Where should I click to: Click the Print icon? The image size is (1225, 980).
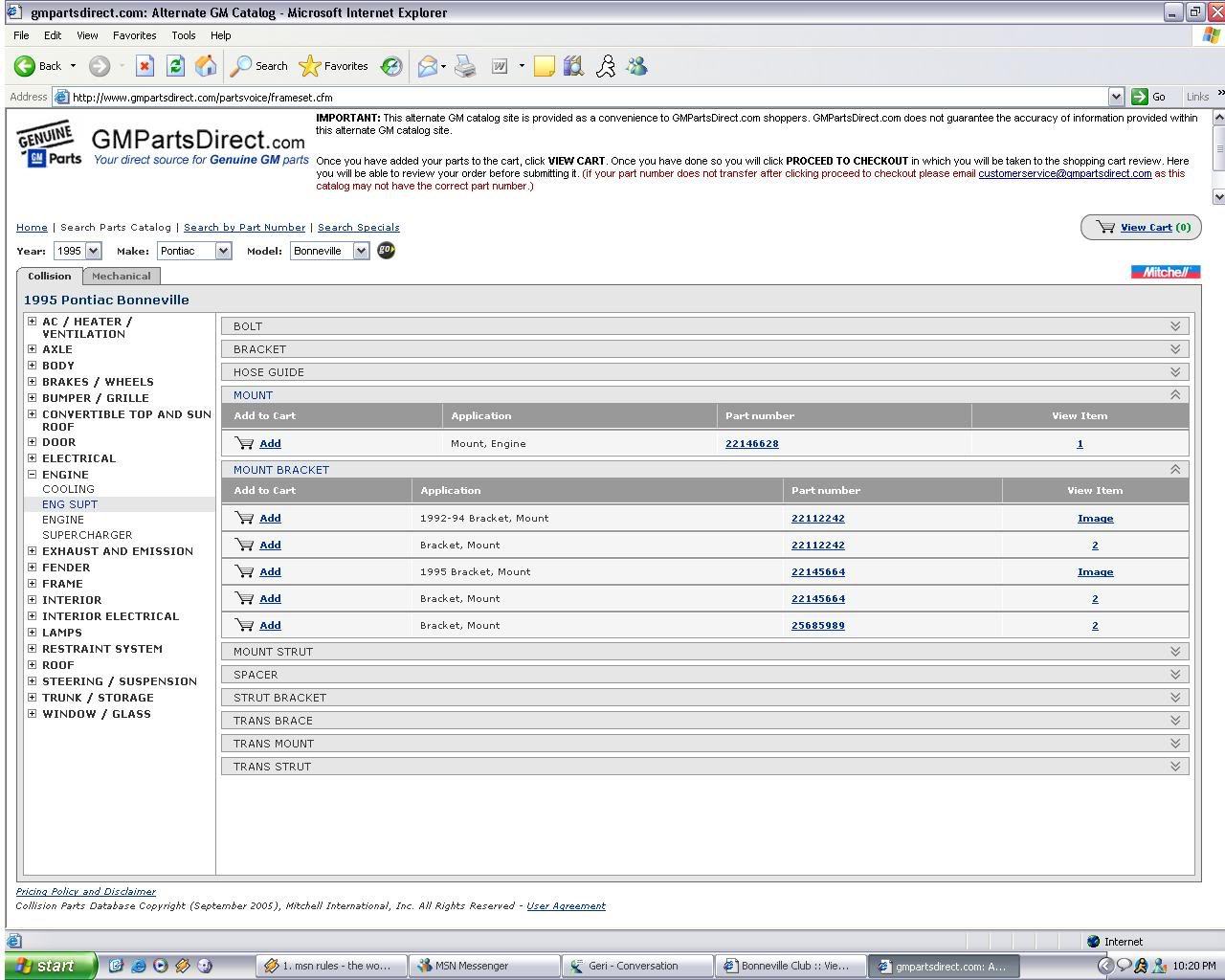[x=465, y=66]
